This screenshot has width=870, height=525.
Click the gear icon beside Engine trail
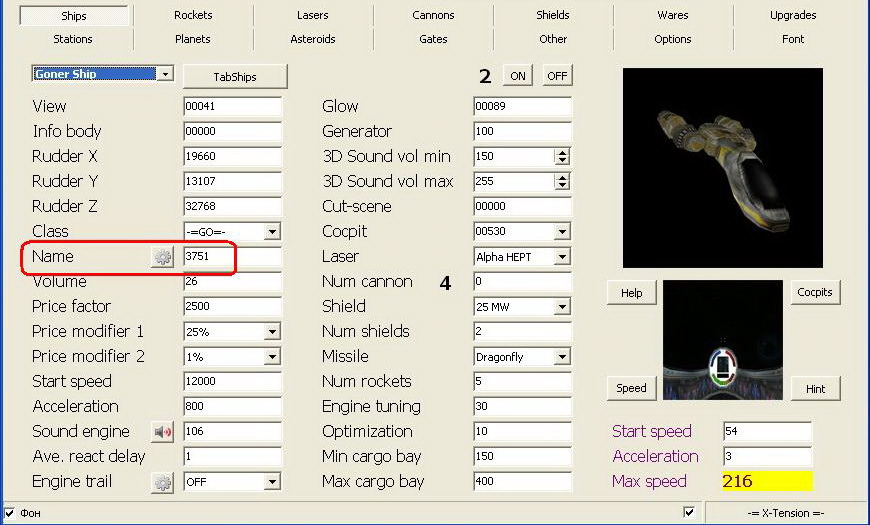point(162,482)
